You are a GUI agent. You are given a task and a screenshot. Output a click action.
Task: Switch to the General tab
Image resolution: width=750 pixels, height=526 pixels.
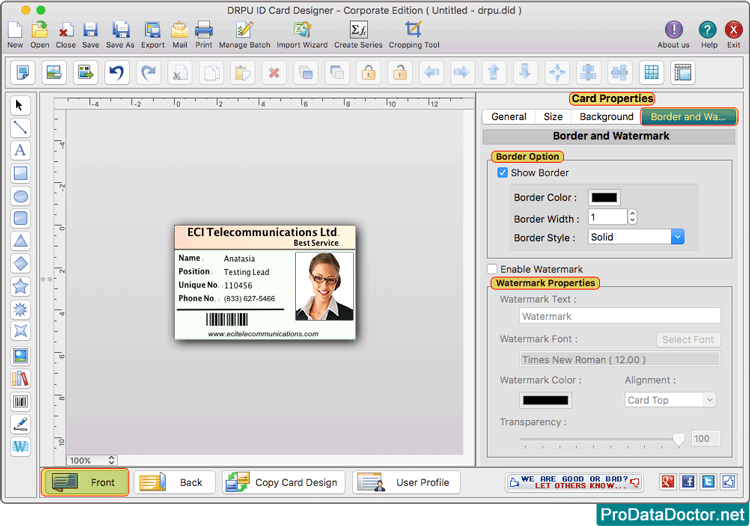click(x=508, y=117)
